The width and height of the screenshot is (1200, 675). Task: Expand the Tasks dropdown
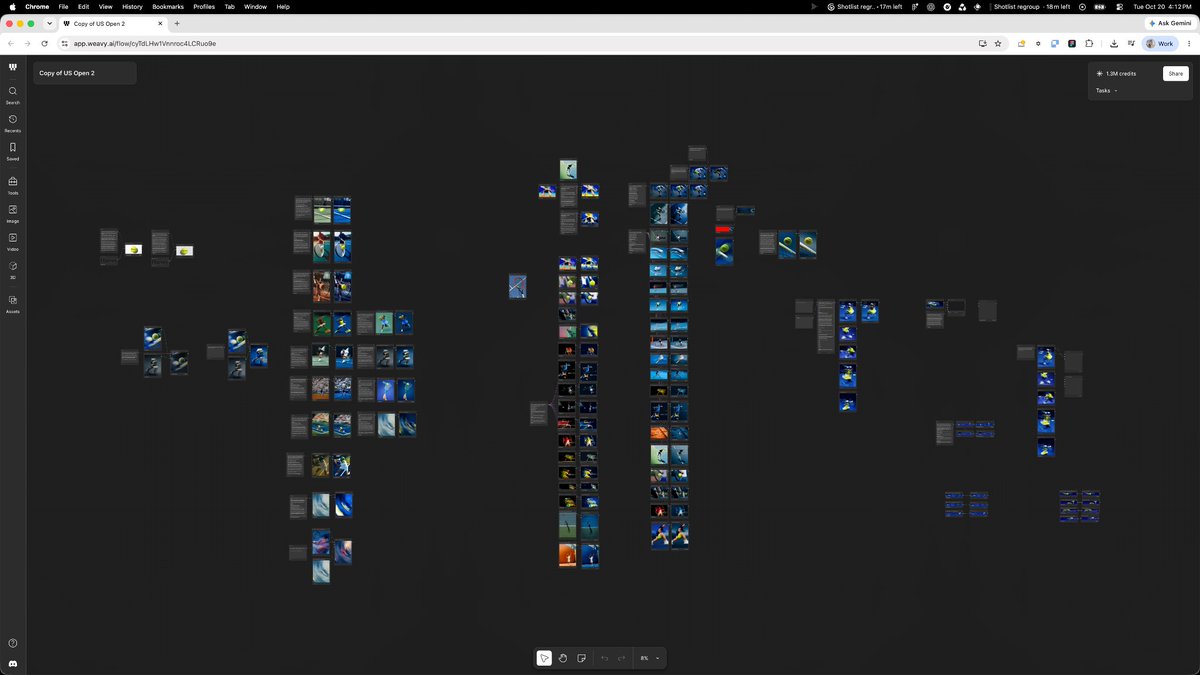1106,91
